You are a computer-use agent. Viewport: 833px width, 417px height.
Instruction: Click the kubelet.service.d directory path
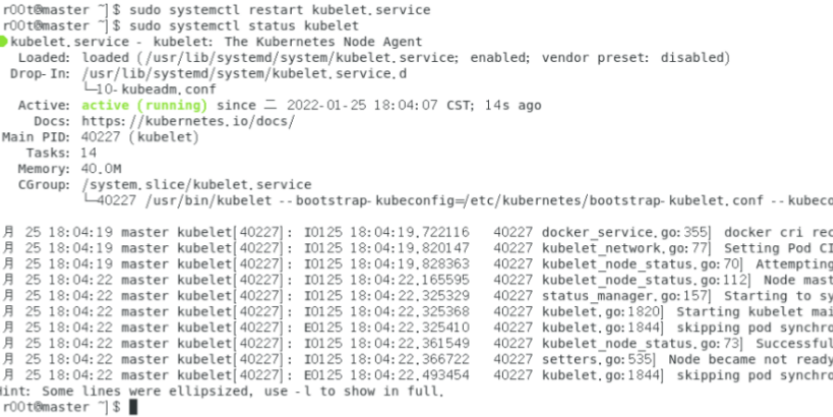click(244, 74)
